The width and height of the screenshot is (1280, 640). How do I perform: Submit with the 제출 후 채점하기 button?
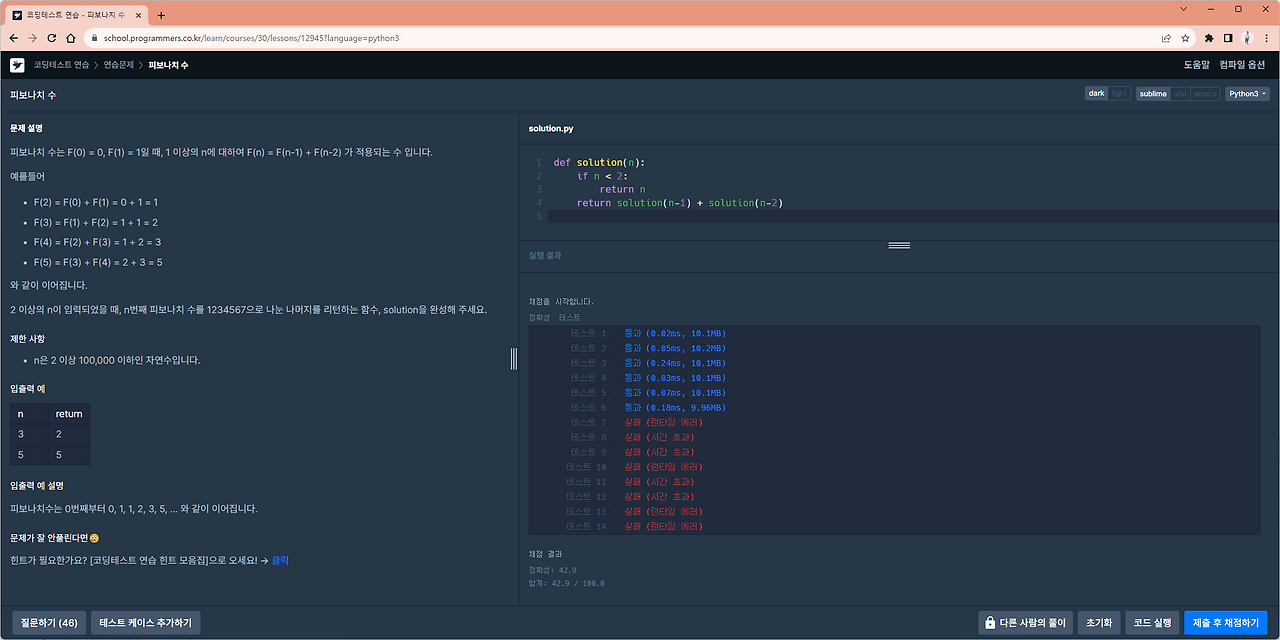click(1226, 622)
